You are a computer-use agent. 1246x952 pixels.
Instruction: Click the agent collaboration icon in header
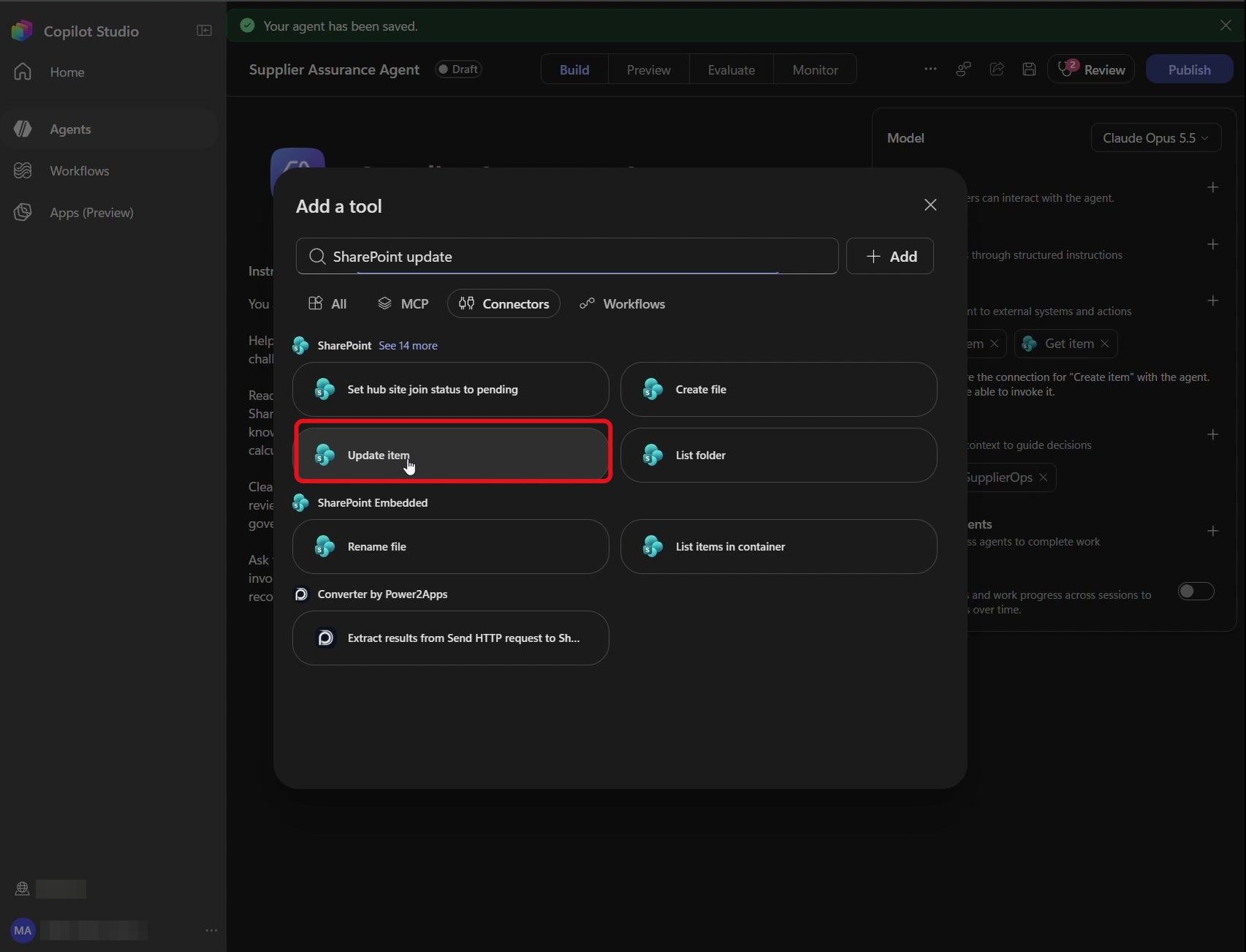(x=964, y=69)
